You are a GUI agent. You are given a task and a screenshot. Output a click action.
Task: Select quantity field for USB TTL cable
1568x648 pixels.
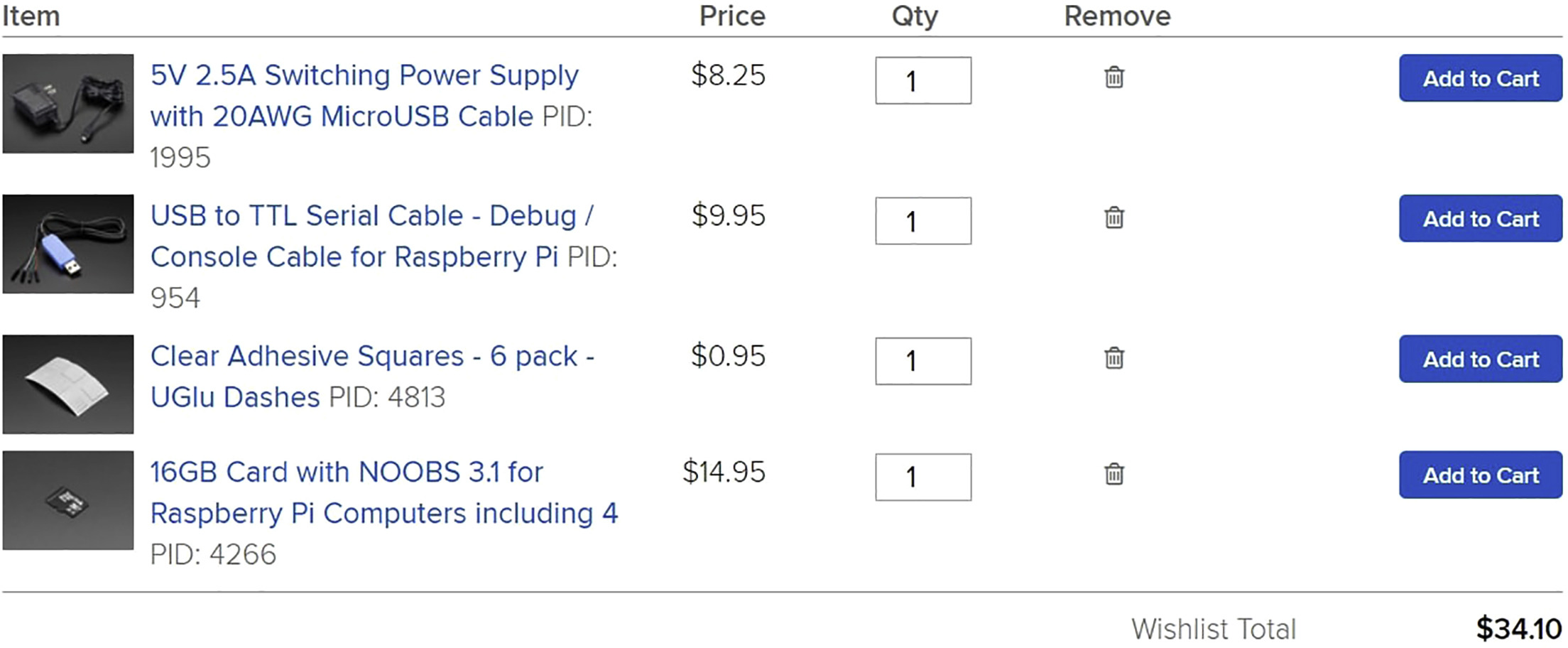pos(923,221)
